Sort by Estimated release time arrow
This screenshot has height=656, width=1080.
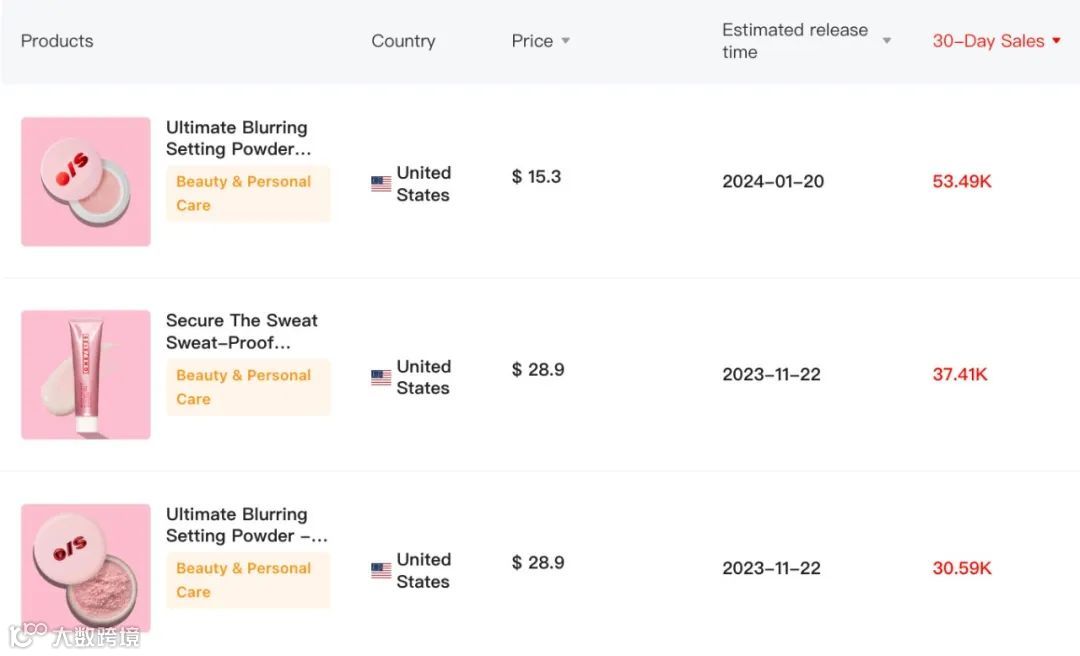(x=886, y=41)
